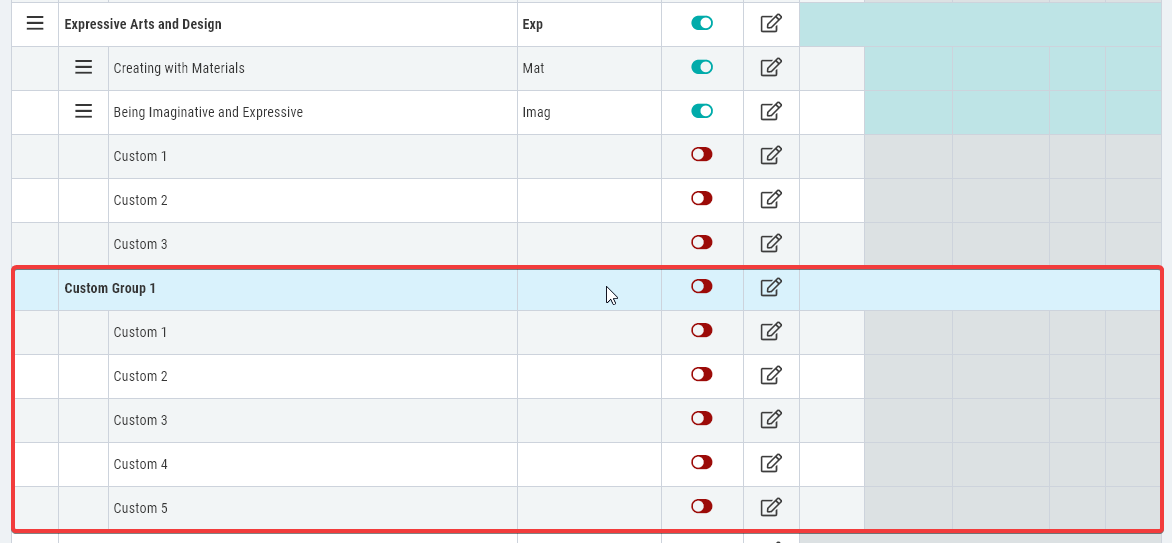1172x543 pixels.
Task: Click reorder handle for Creating with Materials
Action: pyautogui.click(x=84, y=67)
